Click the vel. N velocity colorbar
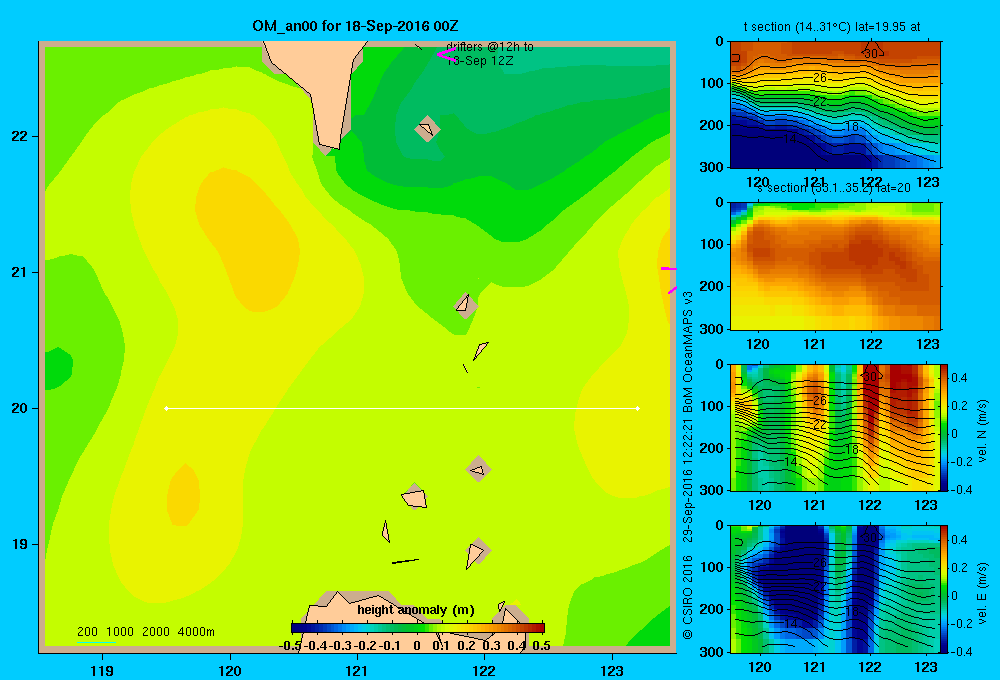 tap(944, 427)
